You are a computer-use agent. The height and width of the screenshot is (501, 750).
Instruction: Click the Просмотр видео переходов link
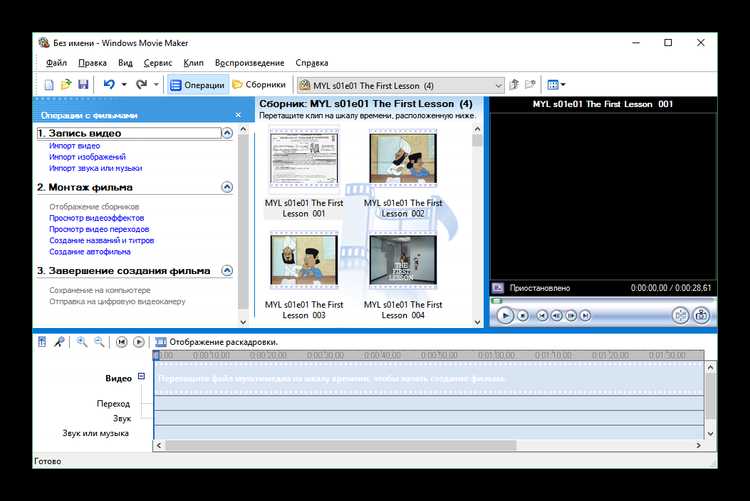point(99,229)
